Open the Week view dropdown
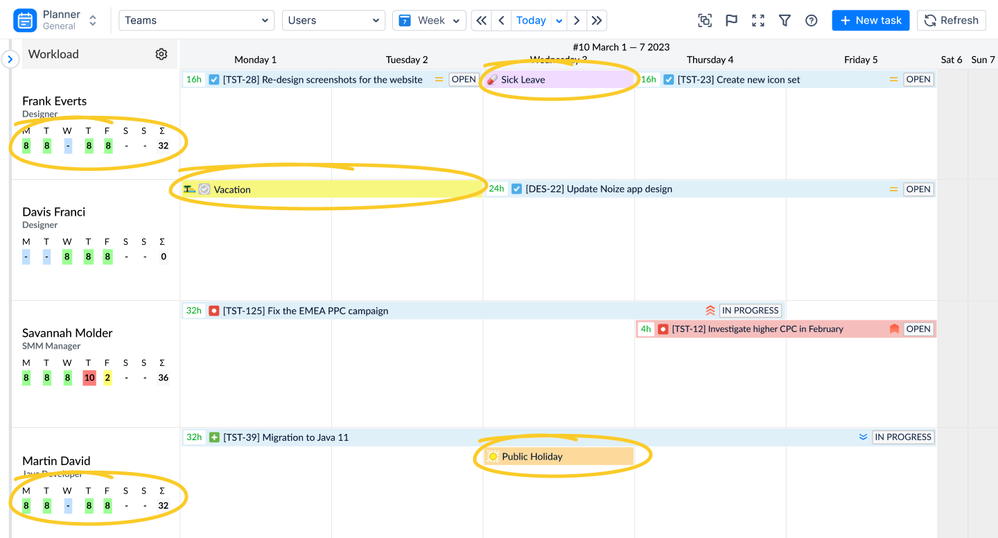 coord(429,20)
